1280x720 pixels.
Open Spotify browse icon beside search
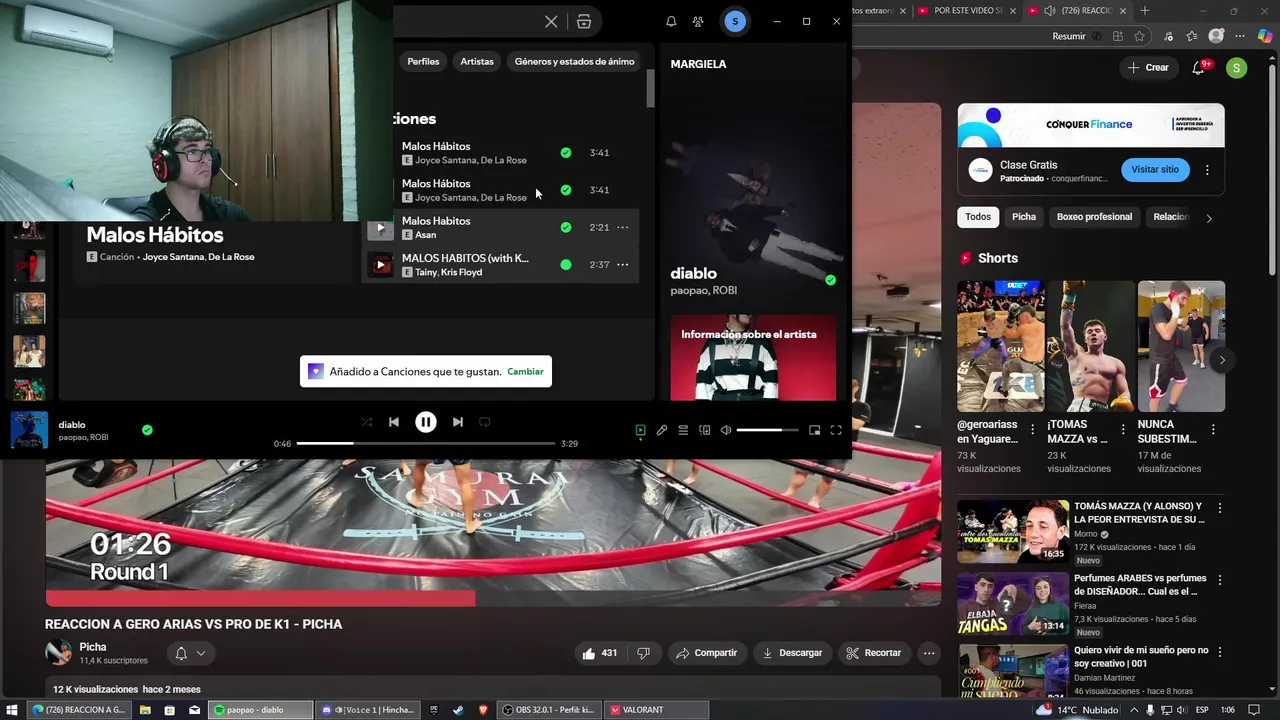(x=584, y=21)
